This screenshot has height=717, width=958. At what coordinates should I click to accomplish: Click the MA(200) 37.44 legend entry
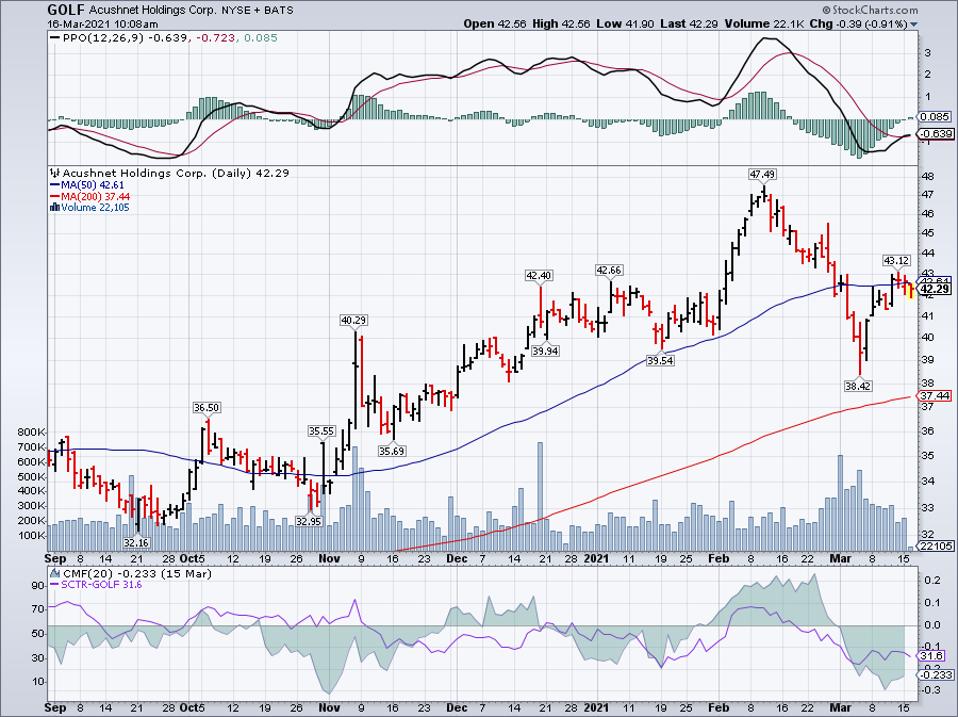90,197
